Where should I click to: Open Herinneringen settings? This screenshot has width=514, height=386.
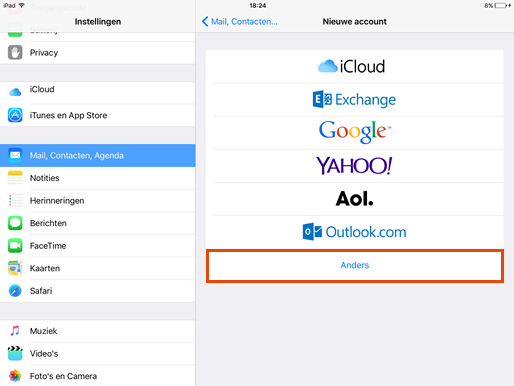pos(98,201)
